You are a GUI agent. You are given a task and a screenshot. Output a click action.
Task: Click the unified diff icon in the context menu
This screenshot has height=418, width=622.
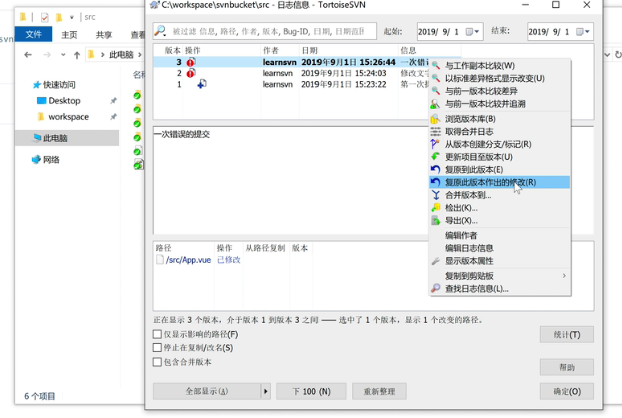(436, 78)
